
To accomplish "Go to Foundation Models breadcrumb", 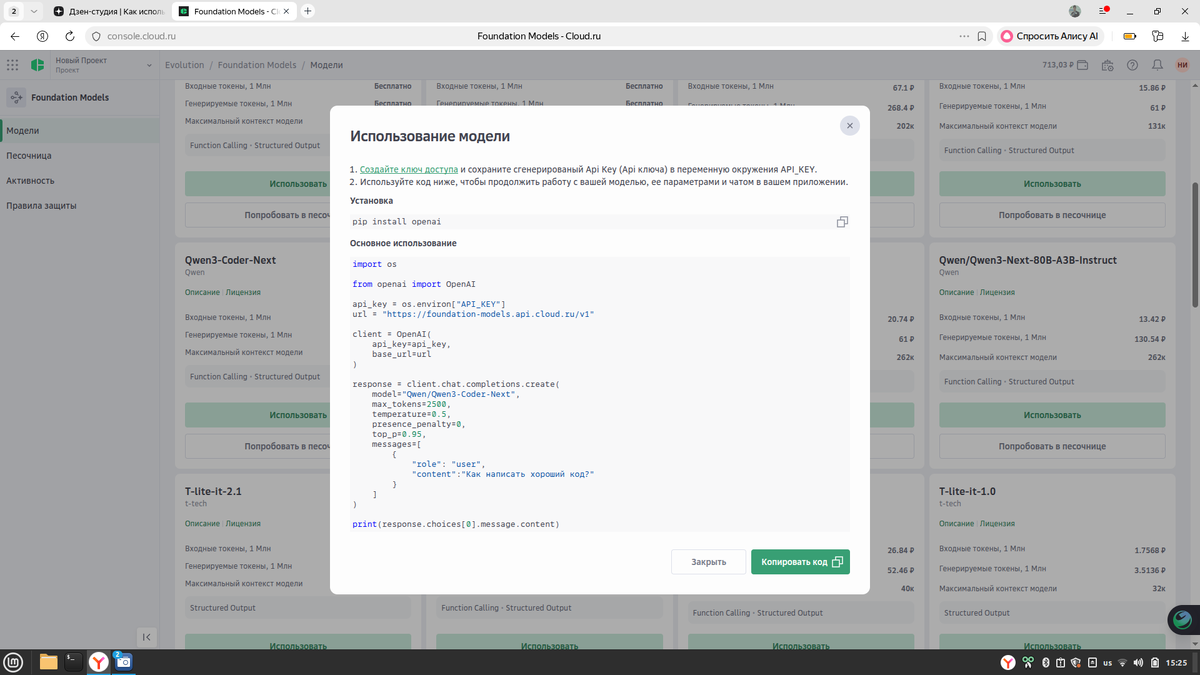I will pyautogui.click(x=257, y=65).
